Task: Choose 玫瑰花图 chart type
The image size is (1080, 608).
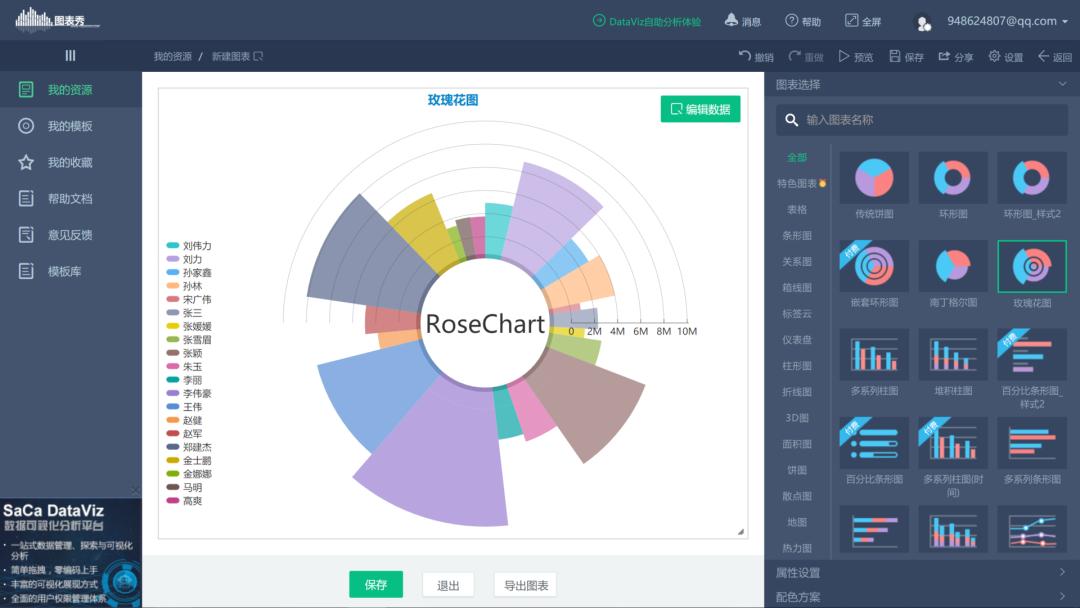Action: coord(1032,266)
